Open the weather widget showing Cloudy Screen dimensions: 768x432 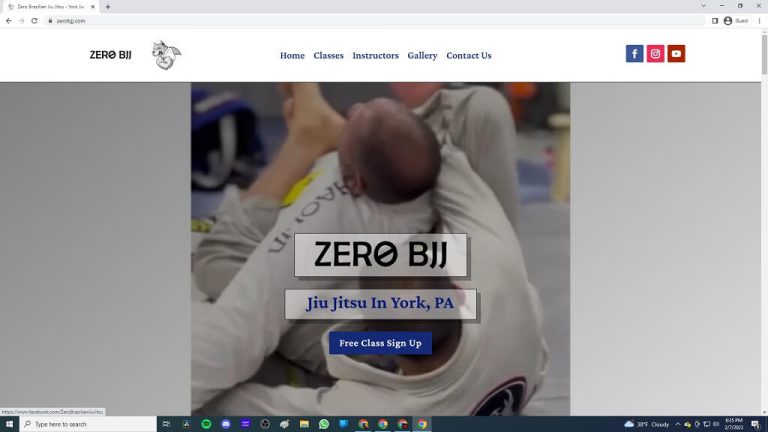click(x=647, y=424)
